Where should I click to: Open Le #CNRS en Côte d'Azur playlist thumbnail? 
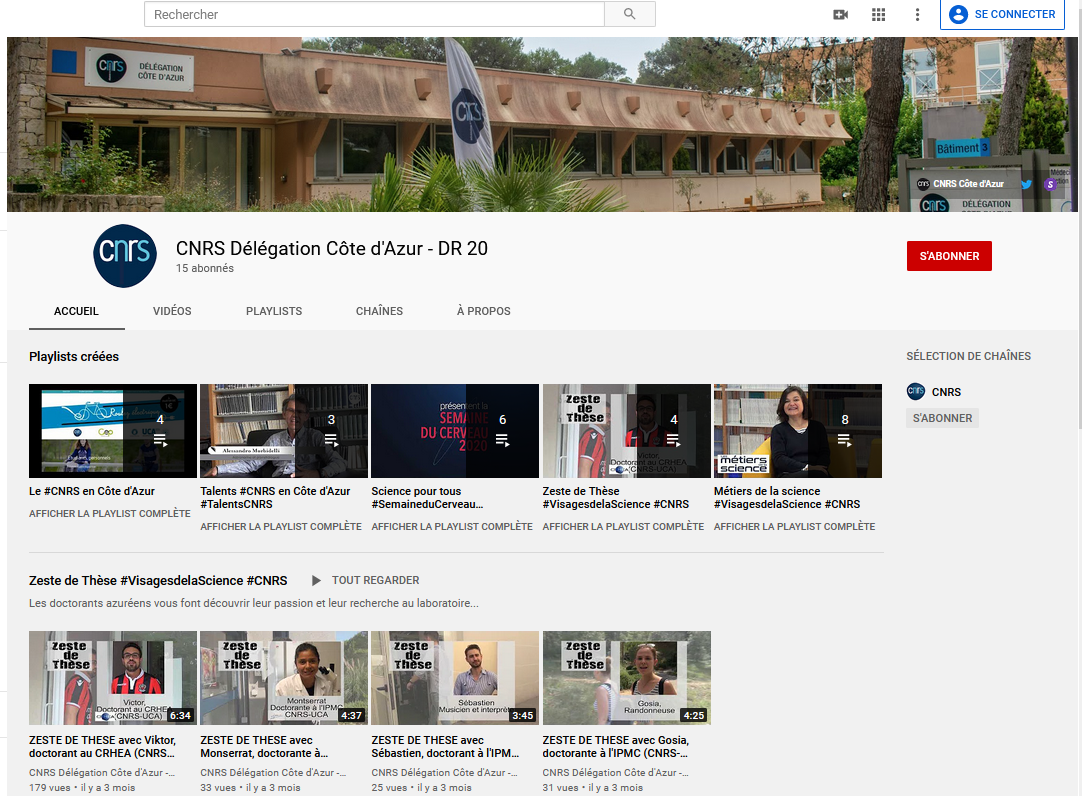113,431
